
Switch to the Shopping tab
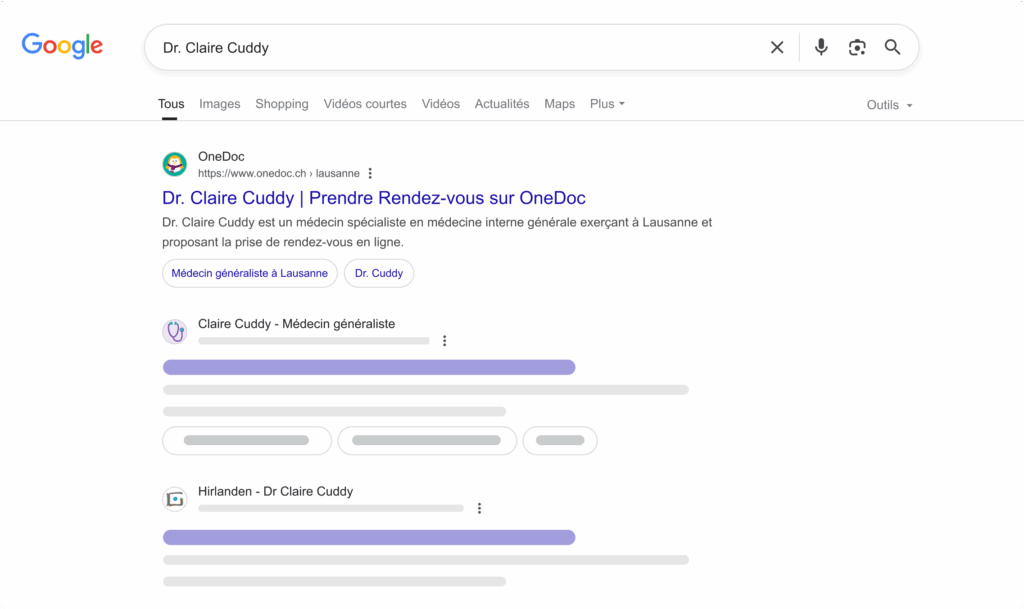[281, 104]
